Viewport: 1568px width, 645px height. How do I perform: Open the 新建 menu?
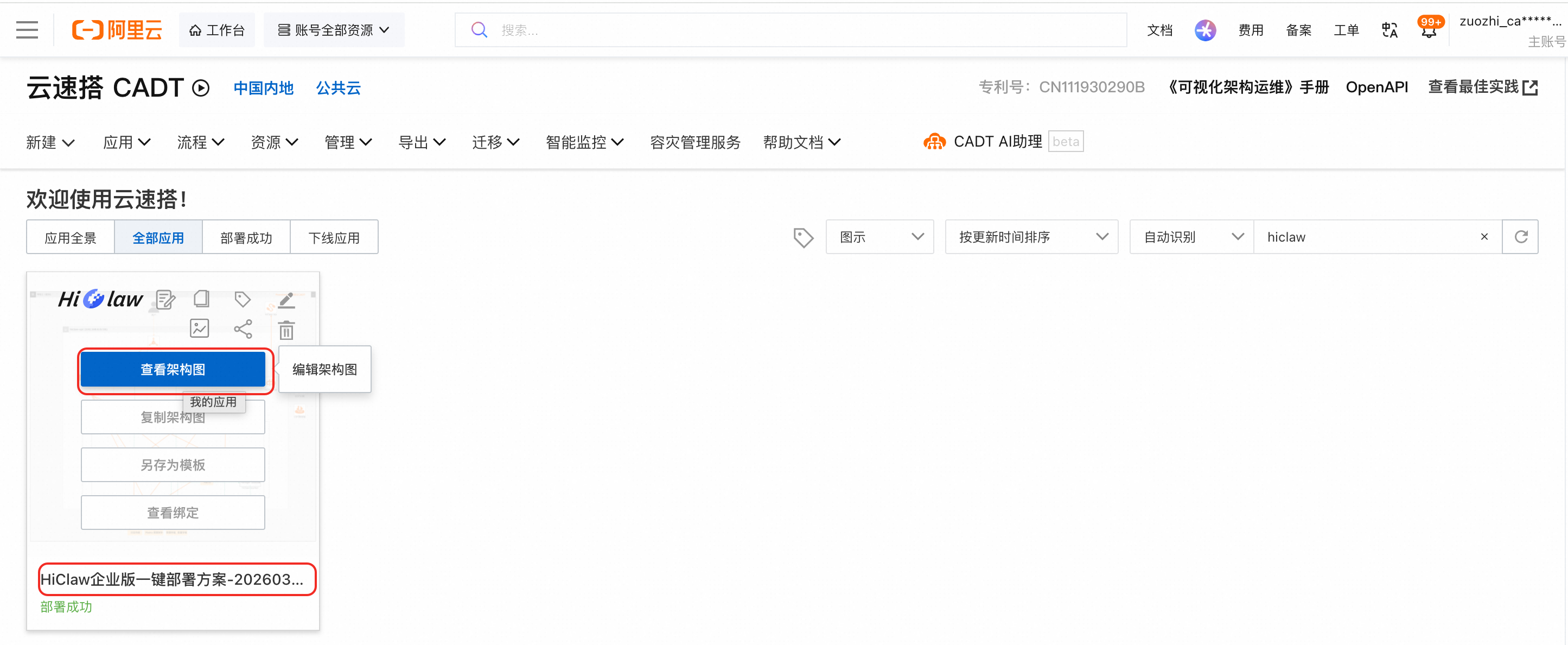point(50,143)
